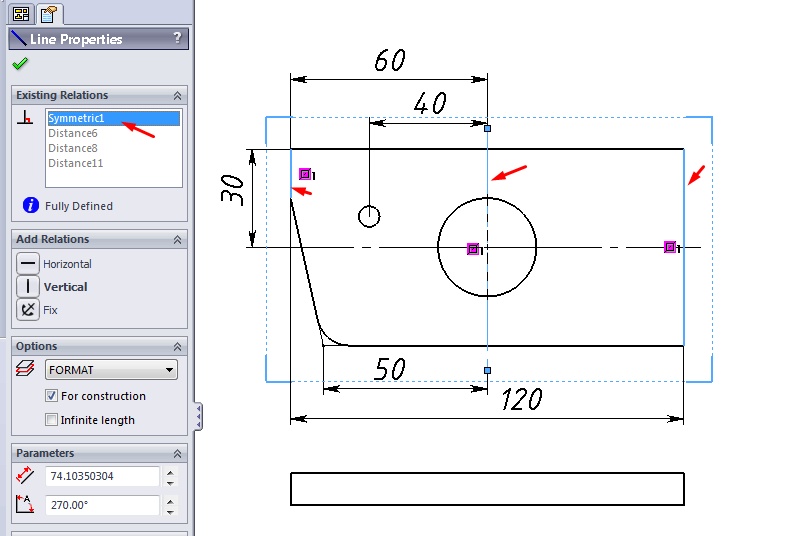Image resolution: width=785 pixels, height=536 pixels.
Task: Select the 40 dimension in the drawing
Action: pos(430,103)
